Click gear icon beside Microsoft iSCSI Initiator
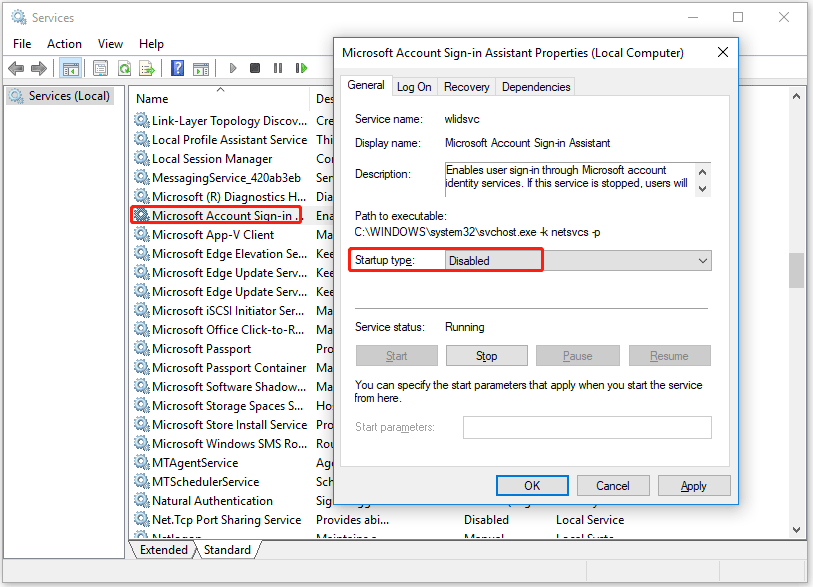813x587 pixels. click(x=142, y=310)
